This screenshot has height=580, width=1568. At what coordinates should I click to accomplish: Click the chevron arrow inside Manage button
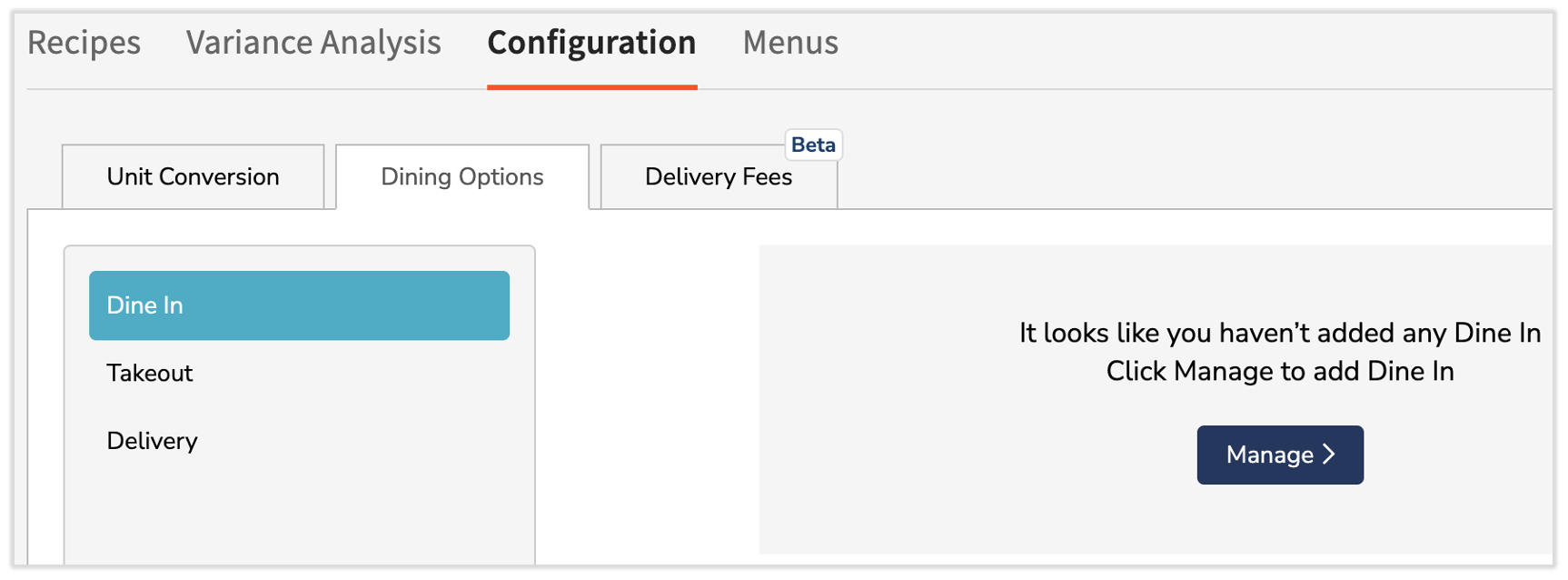pyautogui.click(x=1329, y=455)
